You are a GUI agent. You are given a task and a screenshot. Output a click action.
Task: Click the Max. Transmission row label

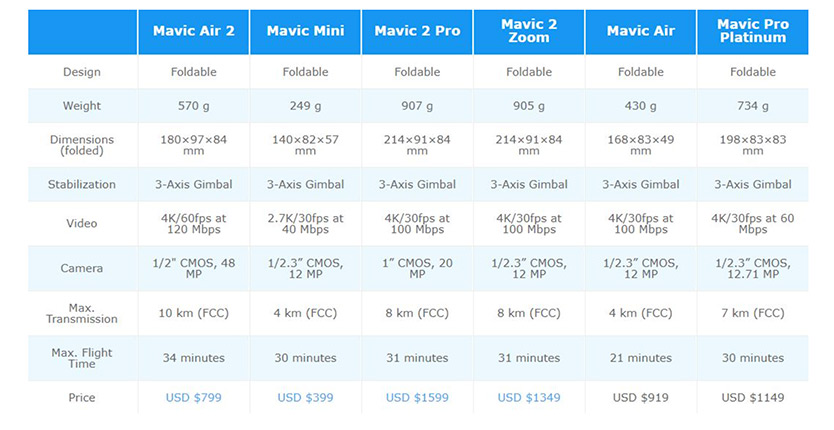82,313
